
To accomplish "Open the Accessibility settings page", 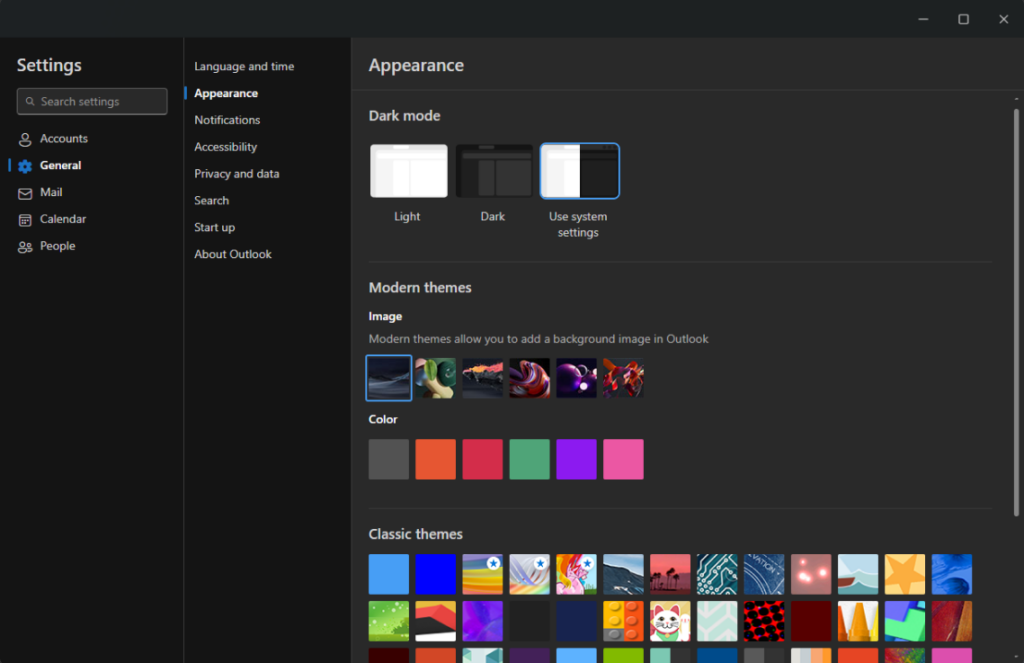I will [x=225, y=146].
